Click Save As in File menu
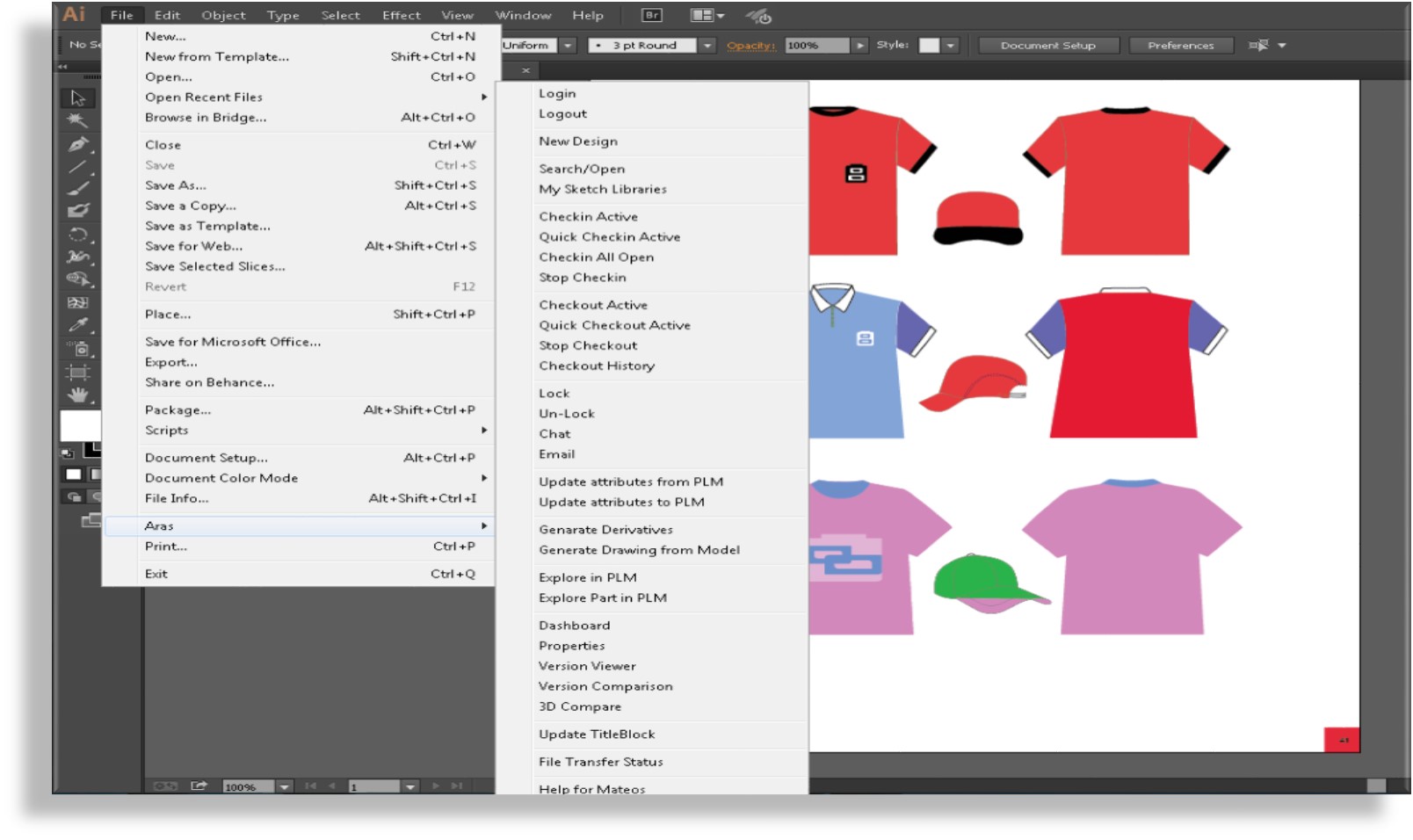 point(176,185)
